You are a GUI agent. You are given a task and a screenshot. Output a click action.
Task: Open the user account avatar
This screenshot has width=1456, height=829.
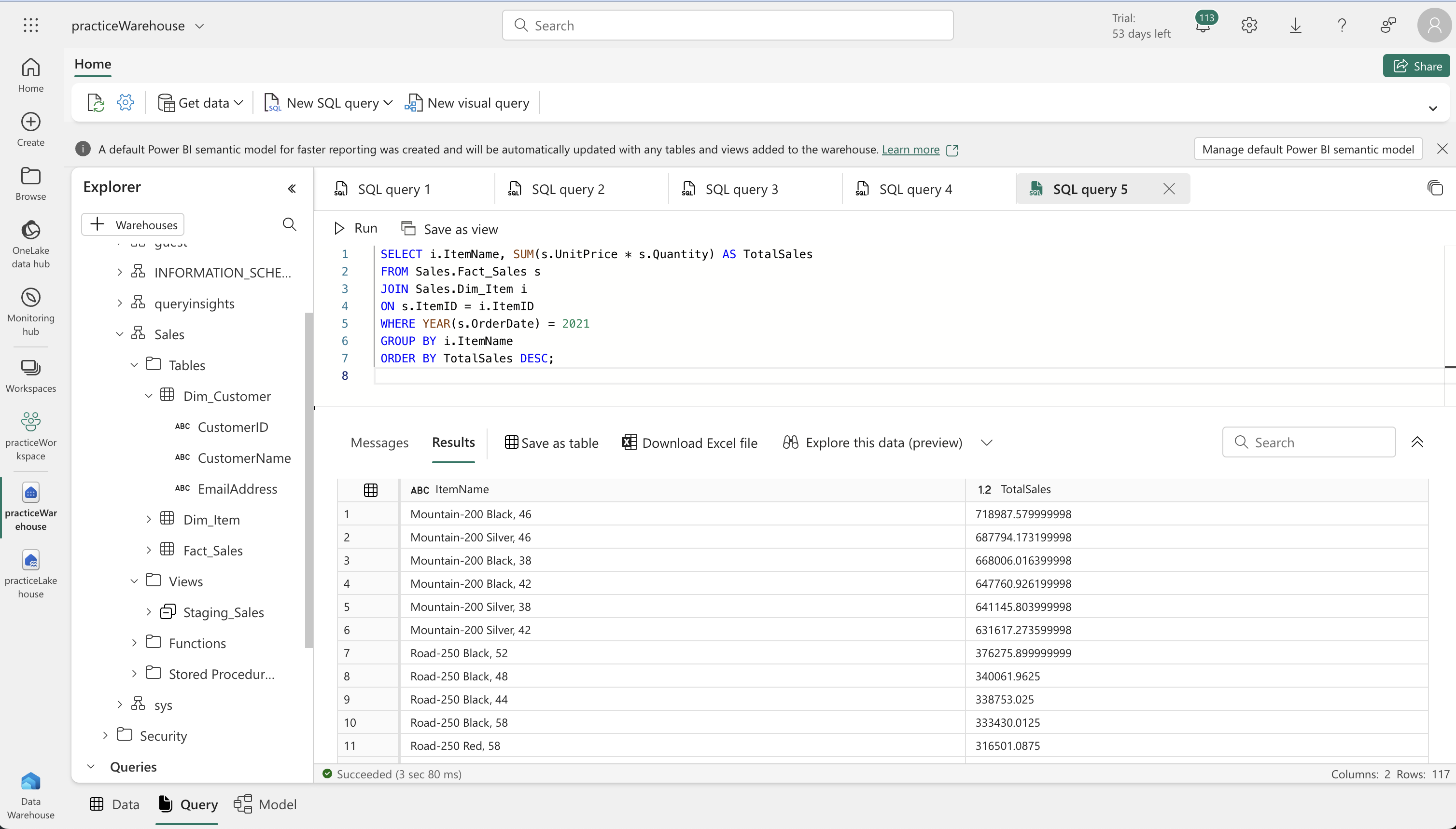1434,25
